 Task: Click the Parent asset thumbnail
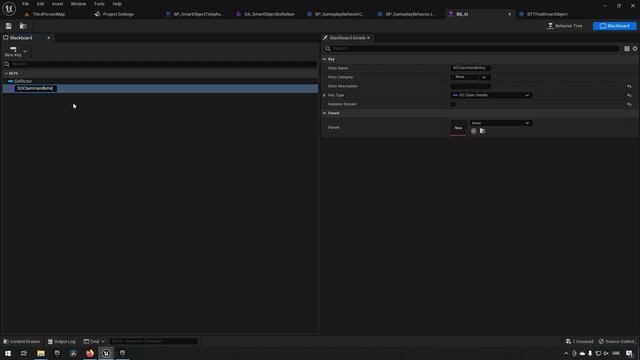[458, 128]
